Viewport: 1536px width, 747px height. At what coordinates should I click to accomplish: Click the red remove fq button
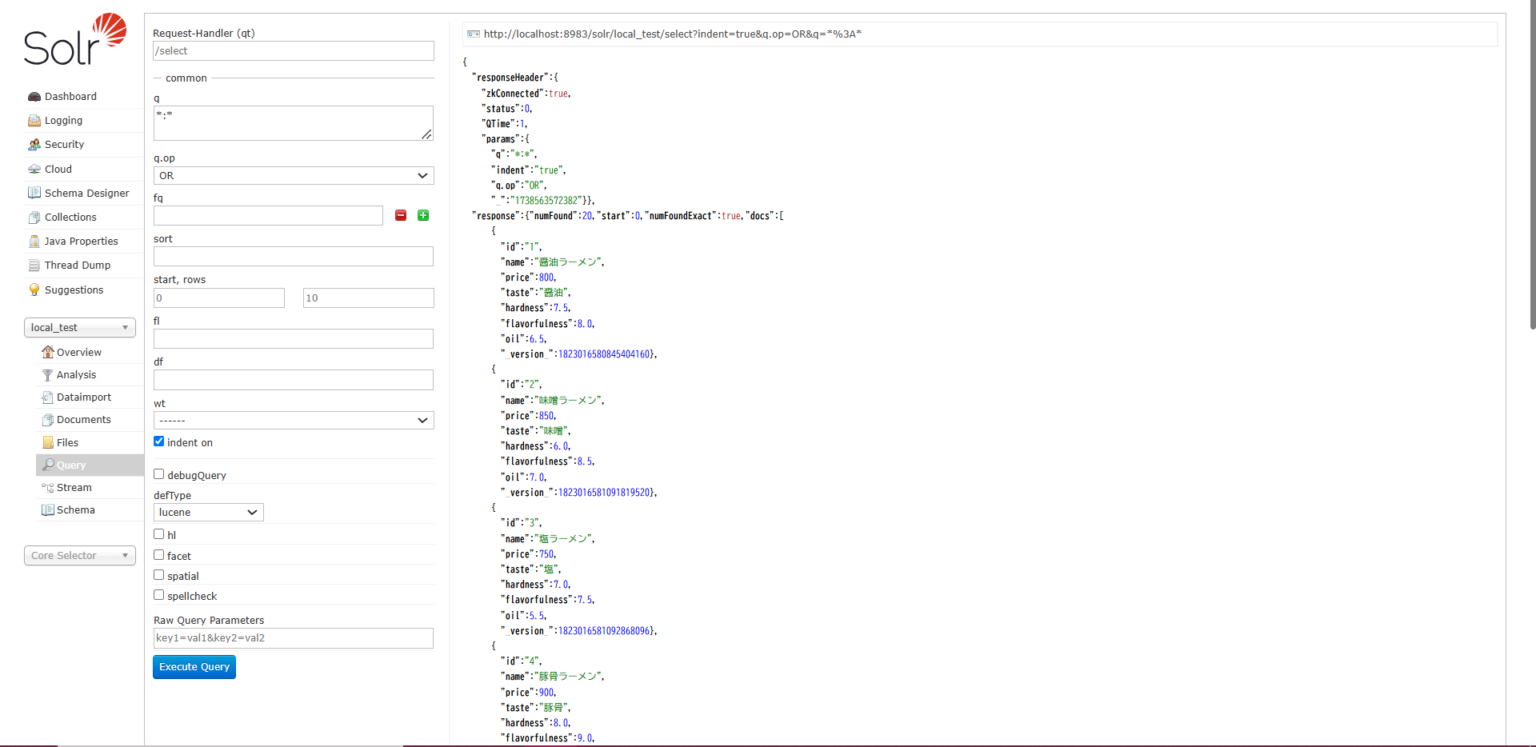click(401, 215)
